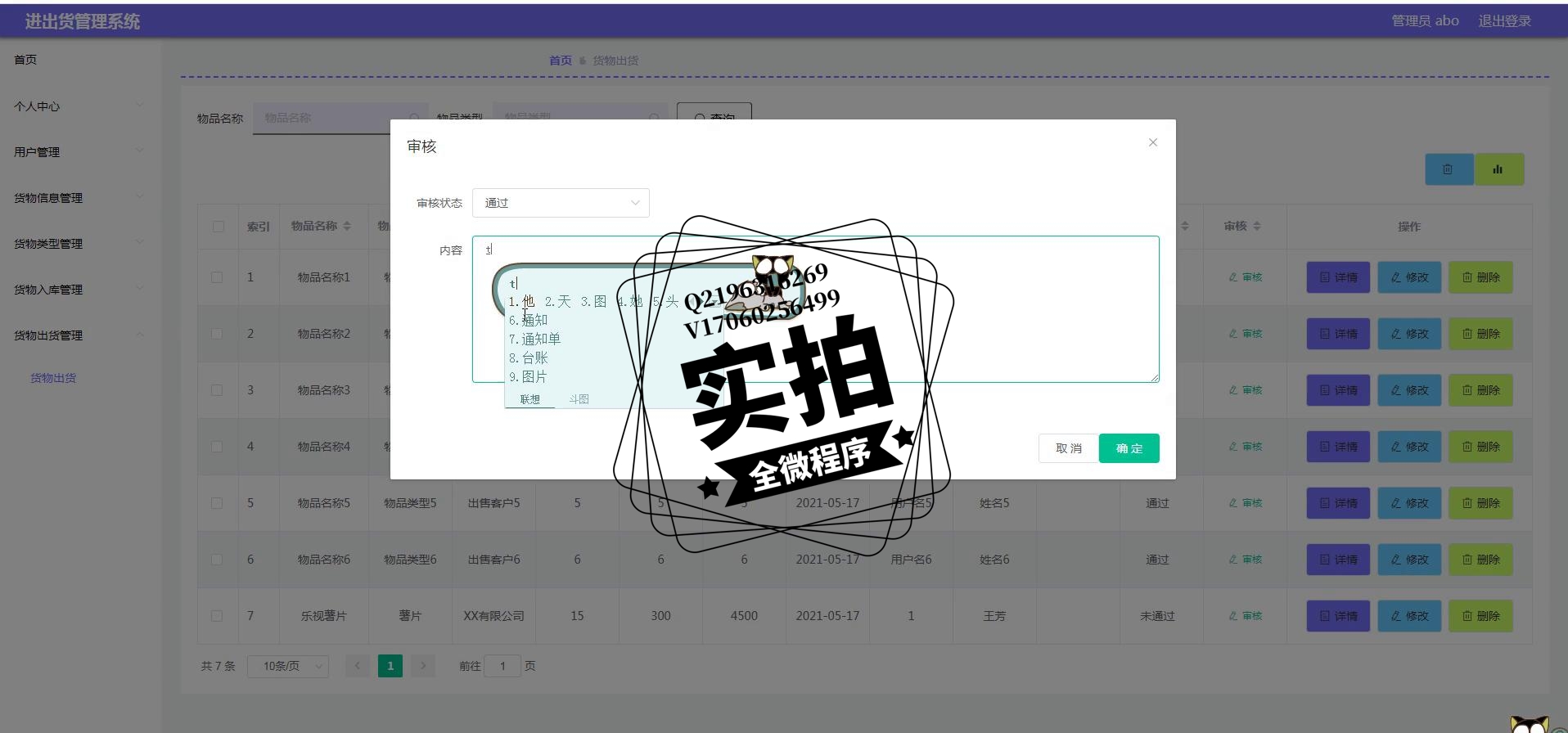Check the checkbox for row 5
Image resolution: width=1568 pixels, height=733 pixels.
217,503
